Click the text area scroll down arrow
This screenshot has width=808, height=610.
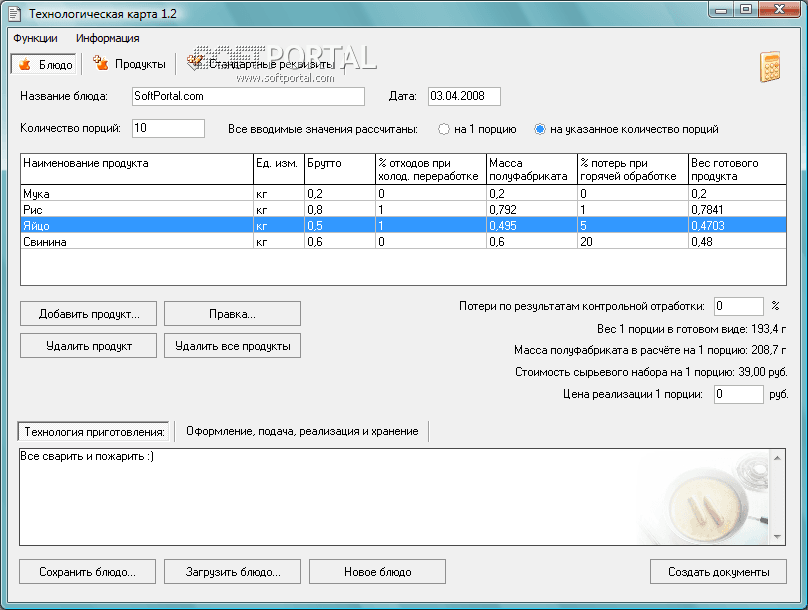point(778,537)
